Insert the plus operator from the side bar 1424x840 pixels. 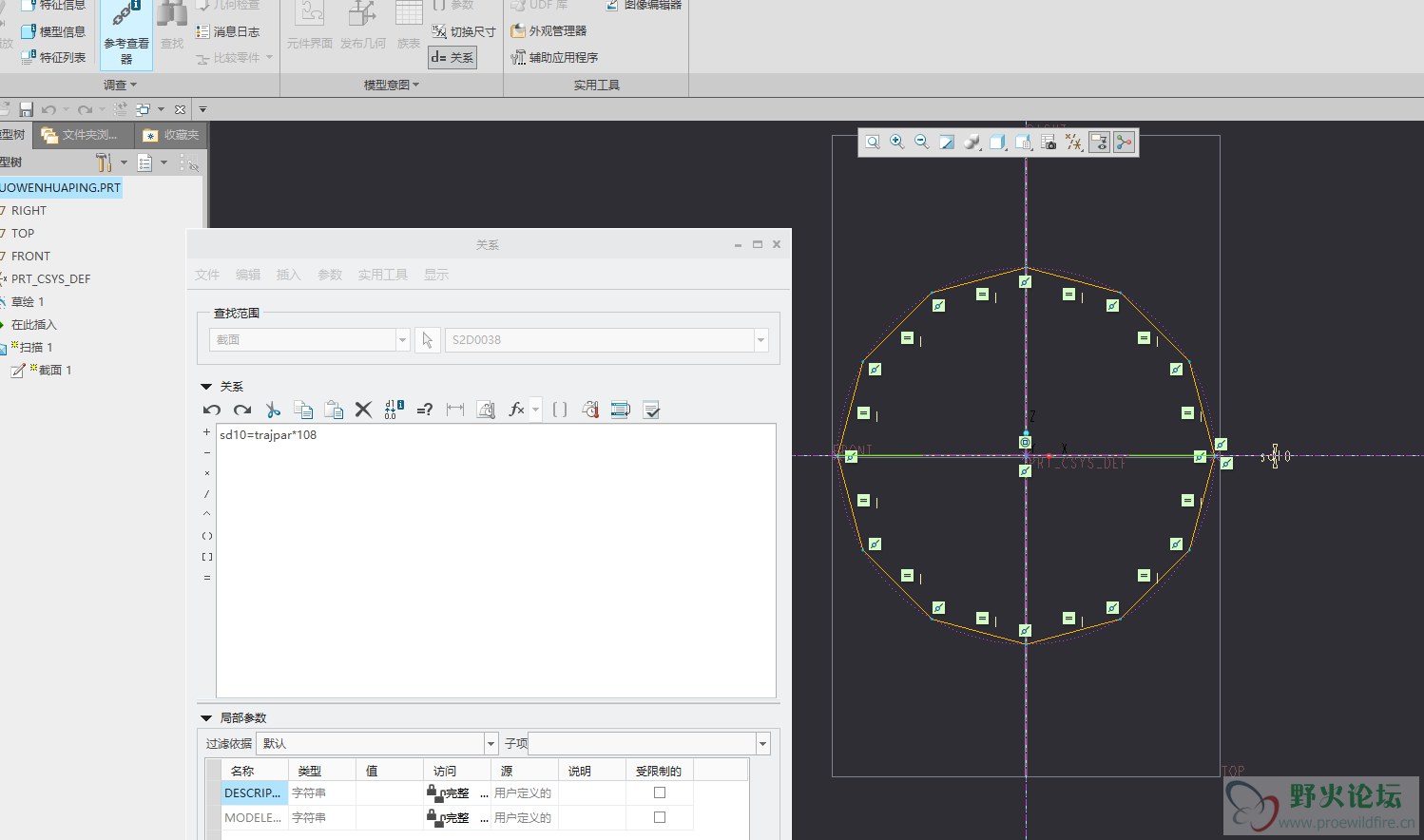click(x=207, y=432)
